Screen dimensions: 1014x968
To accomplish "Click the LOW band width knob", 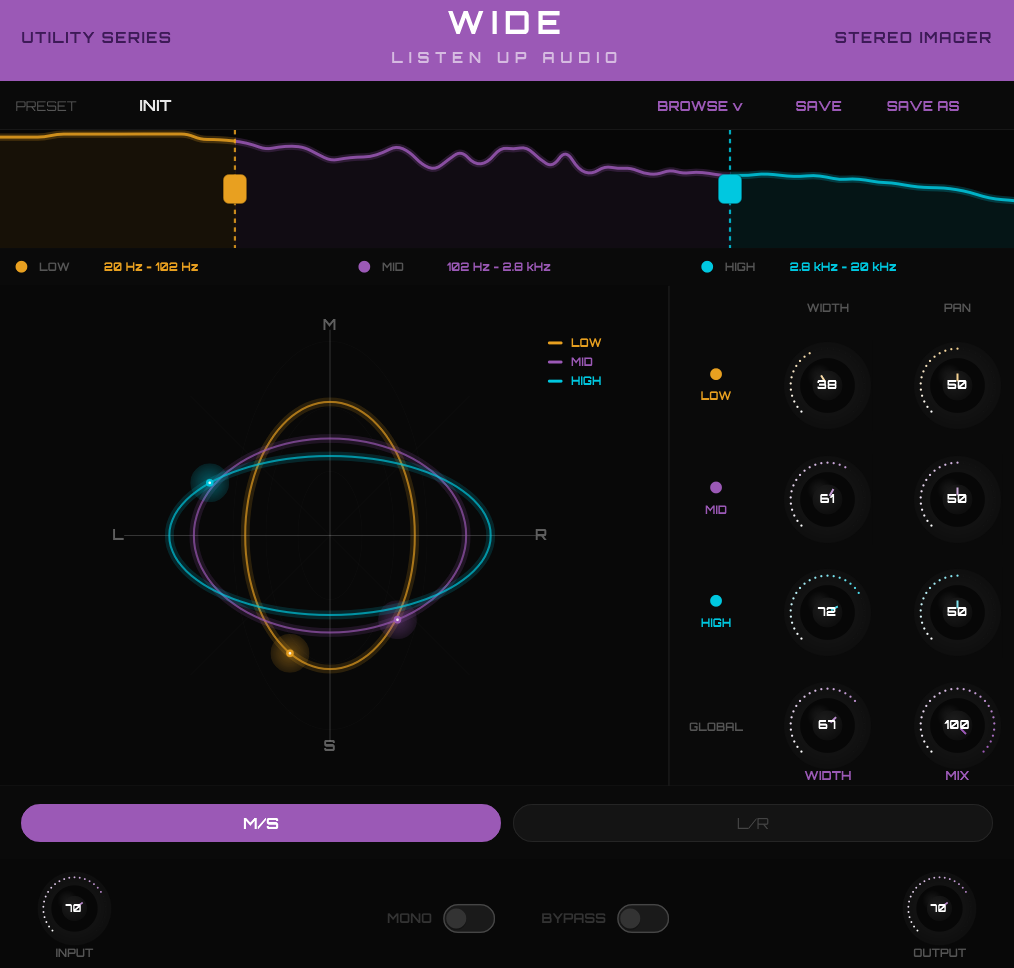I will 827,385.
